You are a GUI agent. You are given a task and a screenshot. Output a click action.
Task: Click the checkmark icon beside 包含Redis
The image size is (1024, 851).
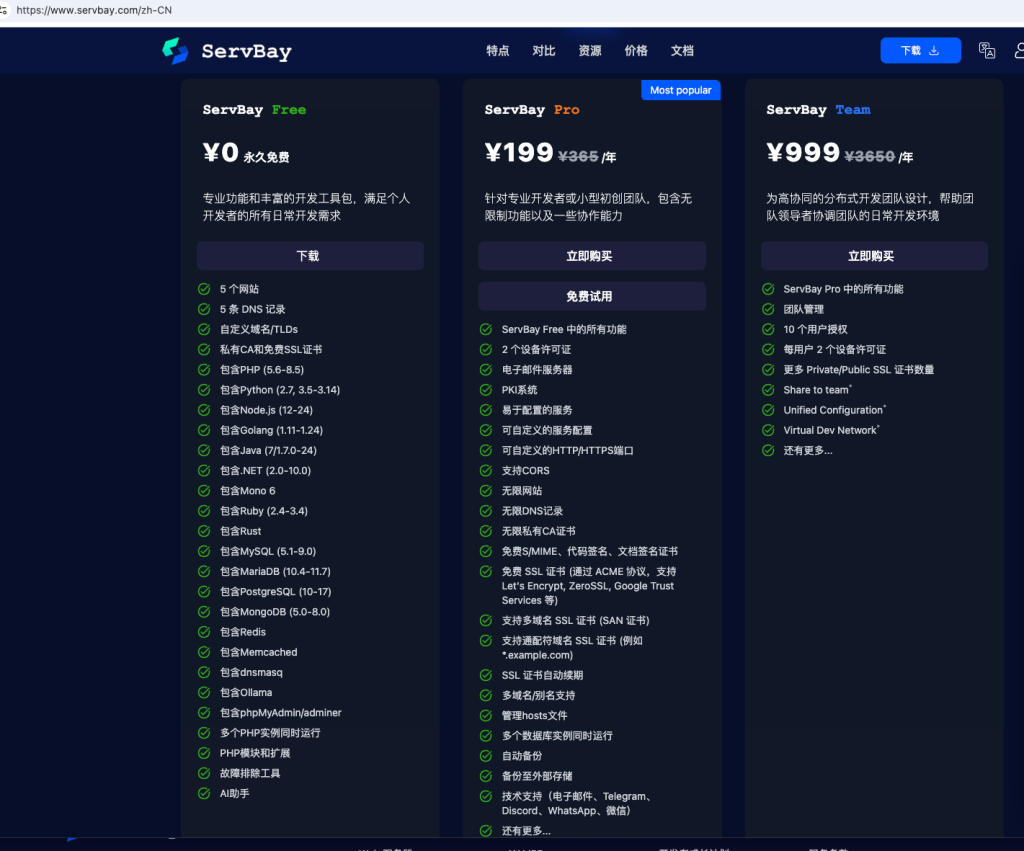pos(204,632)
